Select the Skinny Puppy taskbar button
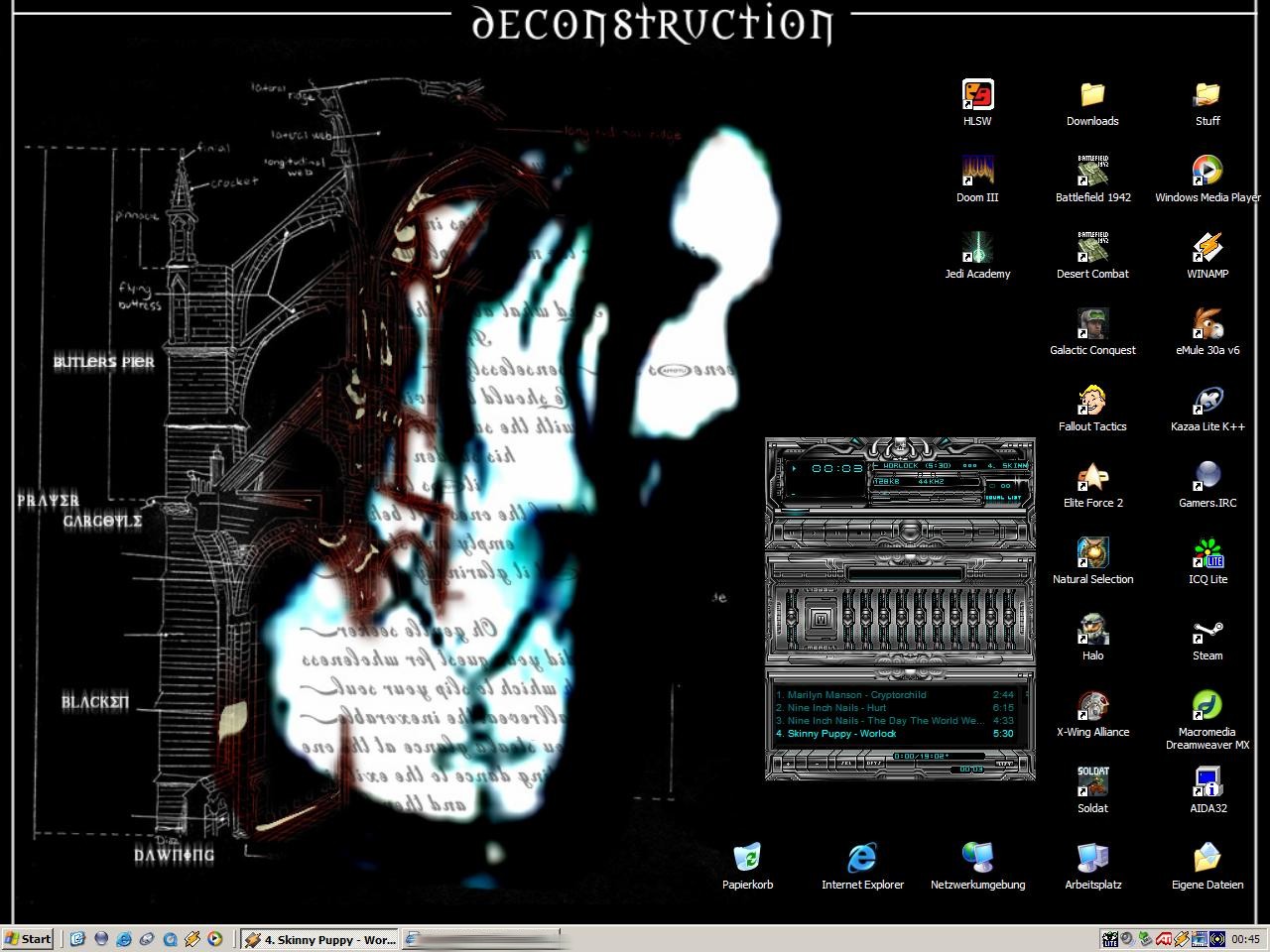This screenshot has width=1270, height=952. tap(320, 939)
